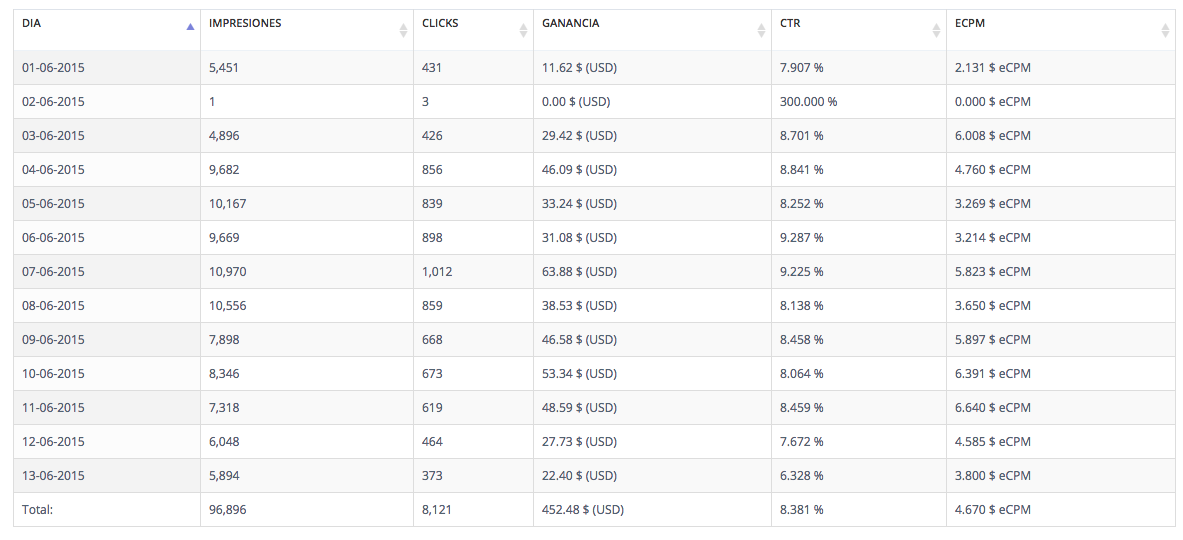
Task: Sort by the GANANCIA header label
Action: (x=570, y=23)
